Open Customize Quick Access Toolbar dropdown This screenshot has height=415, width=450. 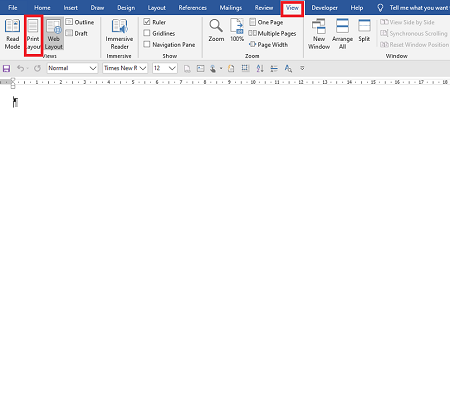click(x=302, y=68)
